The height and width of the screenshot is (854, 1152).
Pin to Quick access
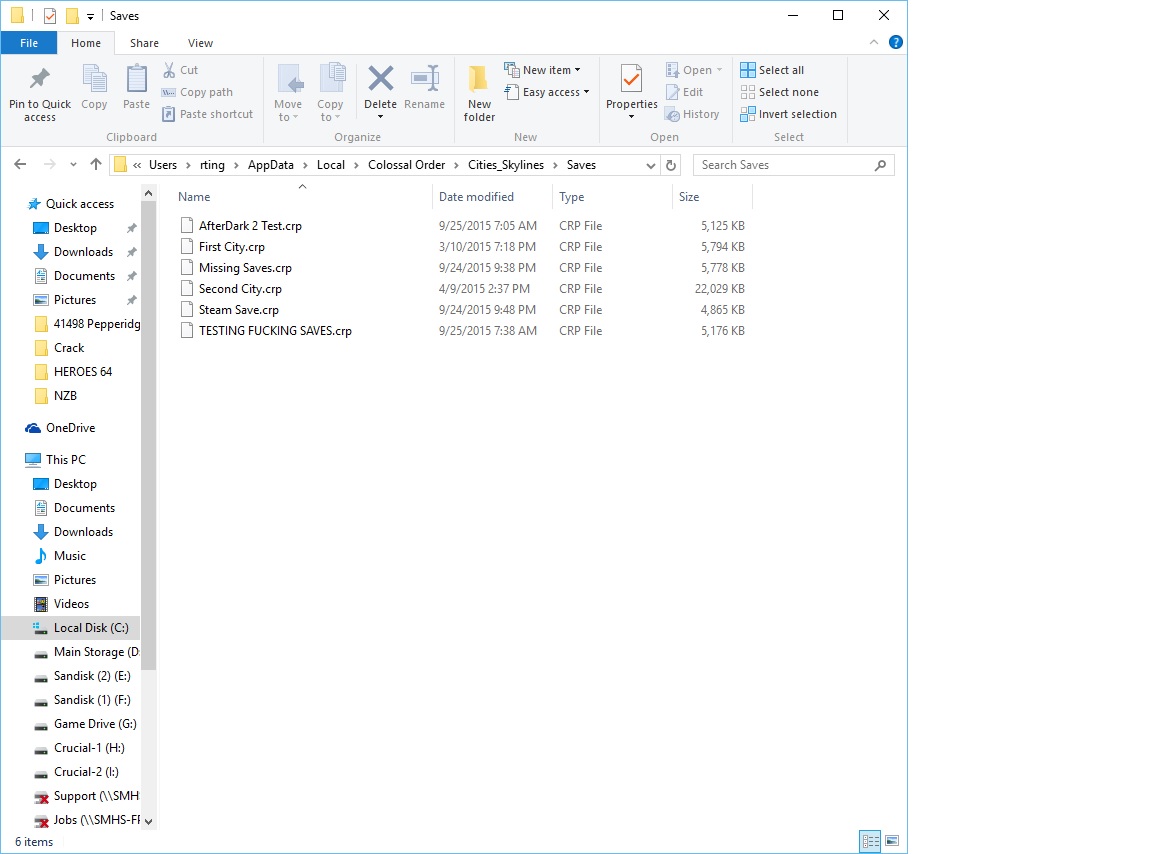click(x=39, y=92)
